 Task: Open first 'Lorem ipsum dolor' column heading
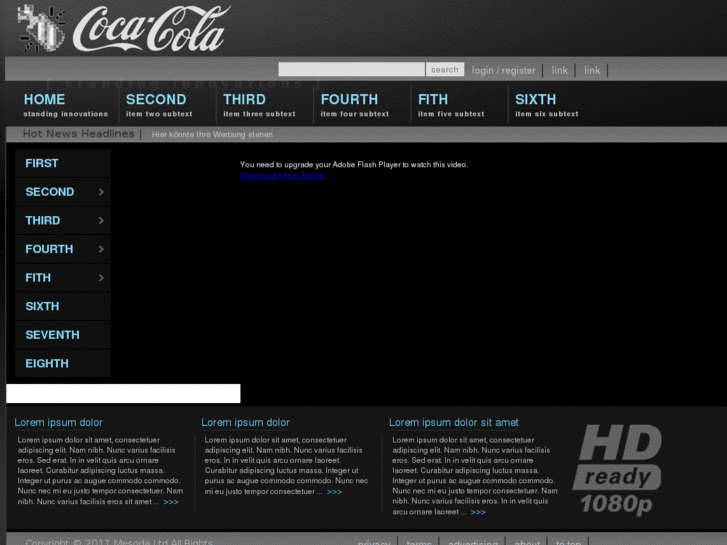pos(58,423)
